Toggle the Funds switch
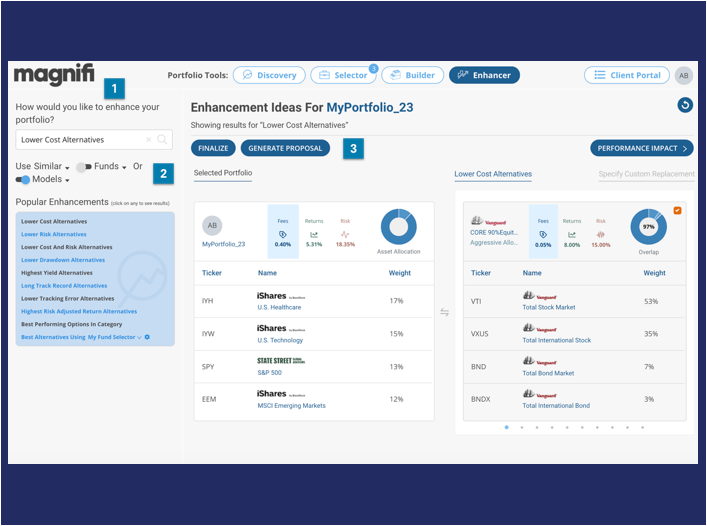 click(x=84, y=167)
